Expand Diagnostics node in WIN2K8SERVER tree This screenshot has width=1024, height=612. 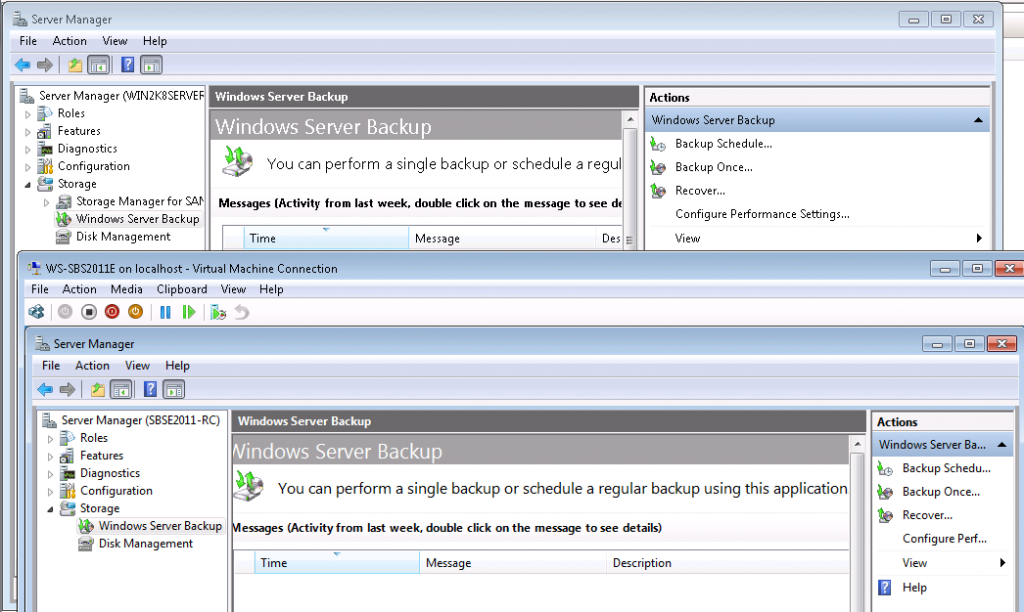27,149
